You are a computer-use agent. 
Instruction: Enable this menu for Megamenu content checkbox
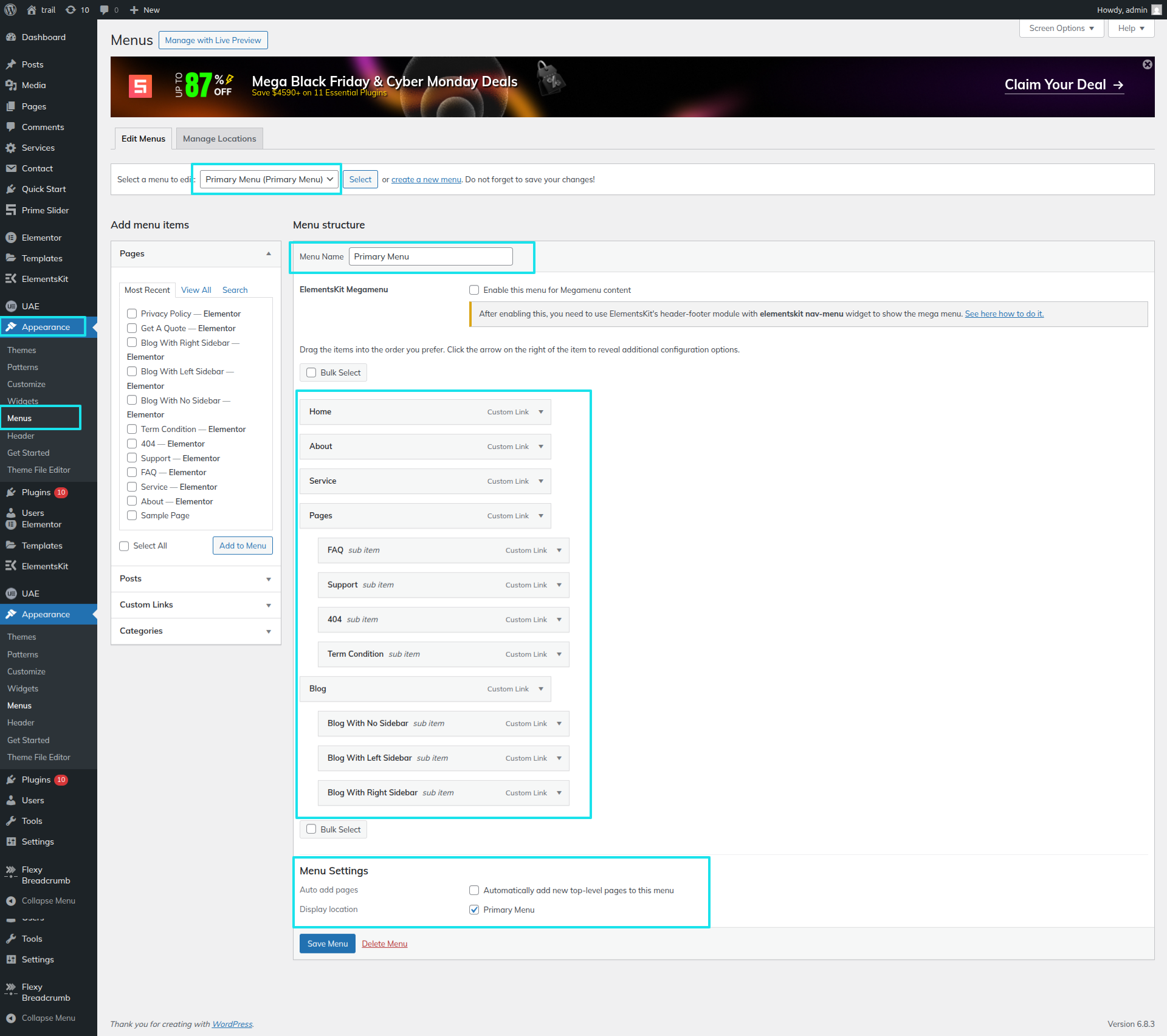(x=474, y=290)
